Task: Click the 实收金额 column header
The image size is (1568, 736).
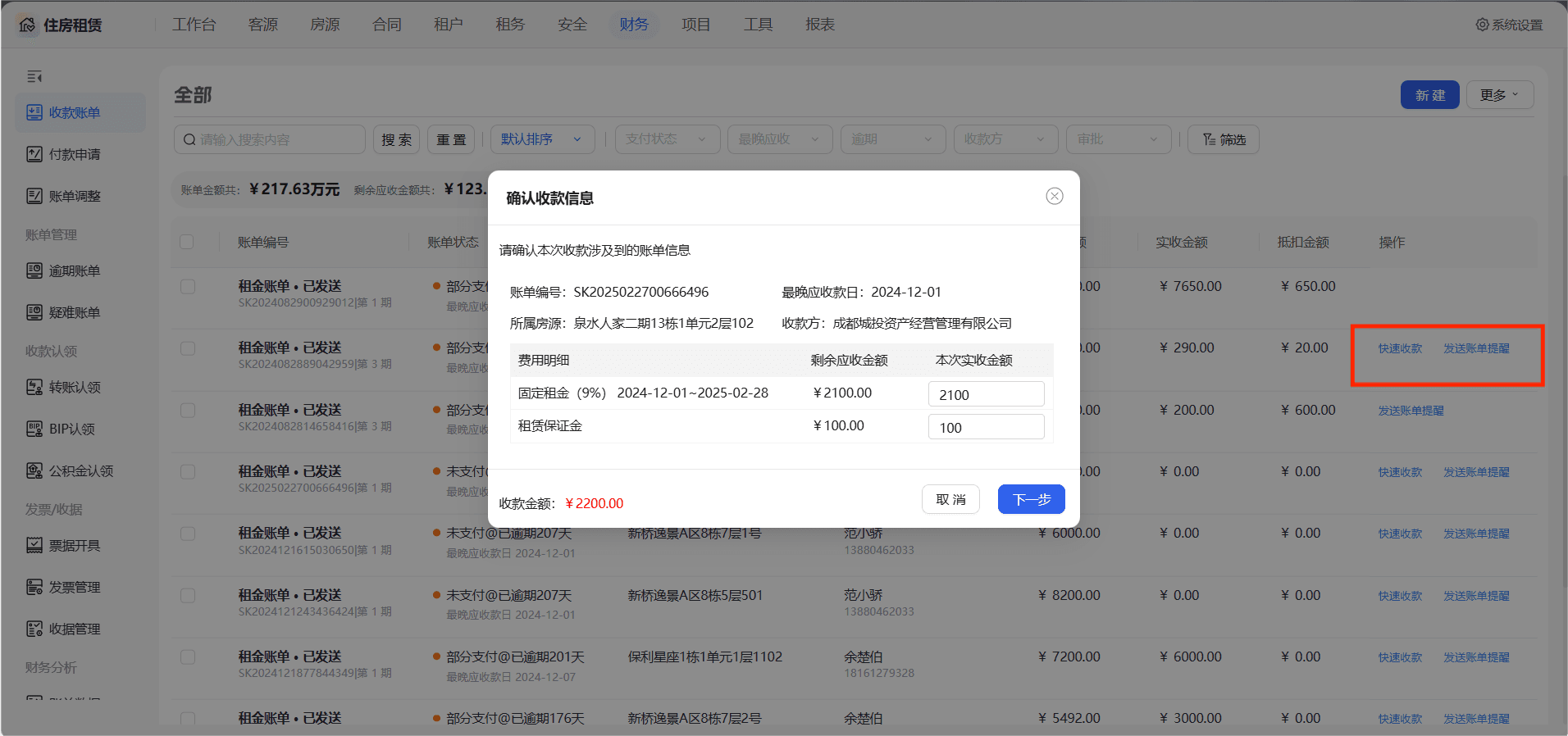Action: (1182, 242)
